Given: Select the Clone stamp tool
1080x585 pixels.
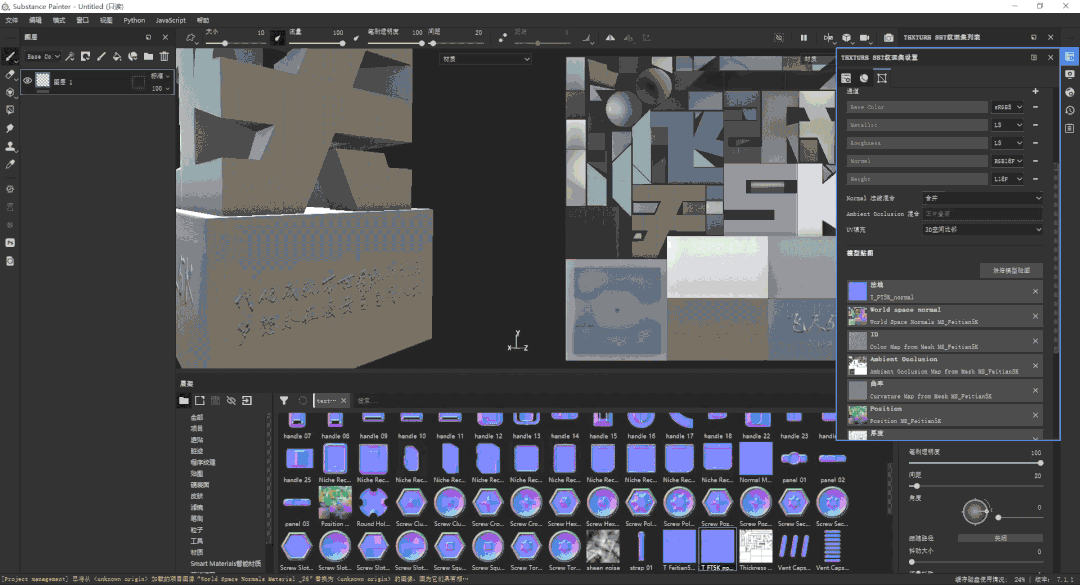Looking at the screenshot, I should coord(10,146).
